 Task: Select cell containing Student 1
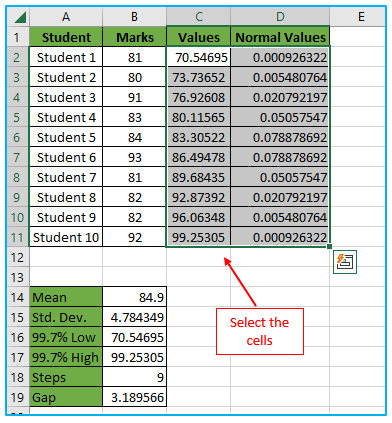pos(66,57)
